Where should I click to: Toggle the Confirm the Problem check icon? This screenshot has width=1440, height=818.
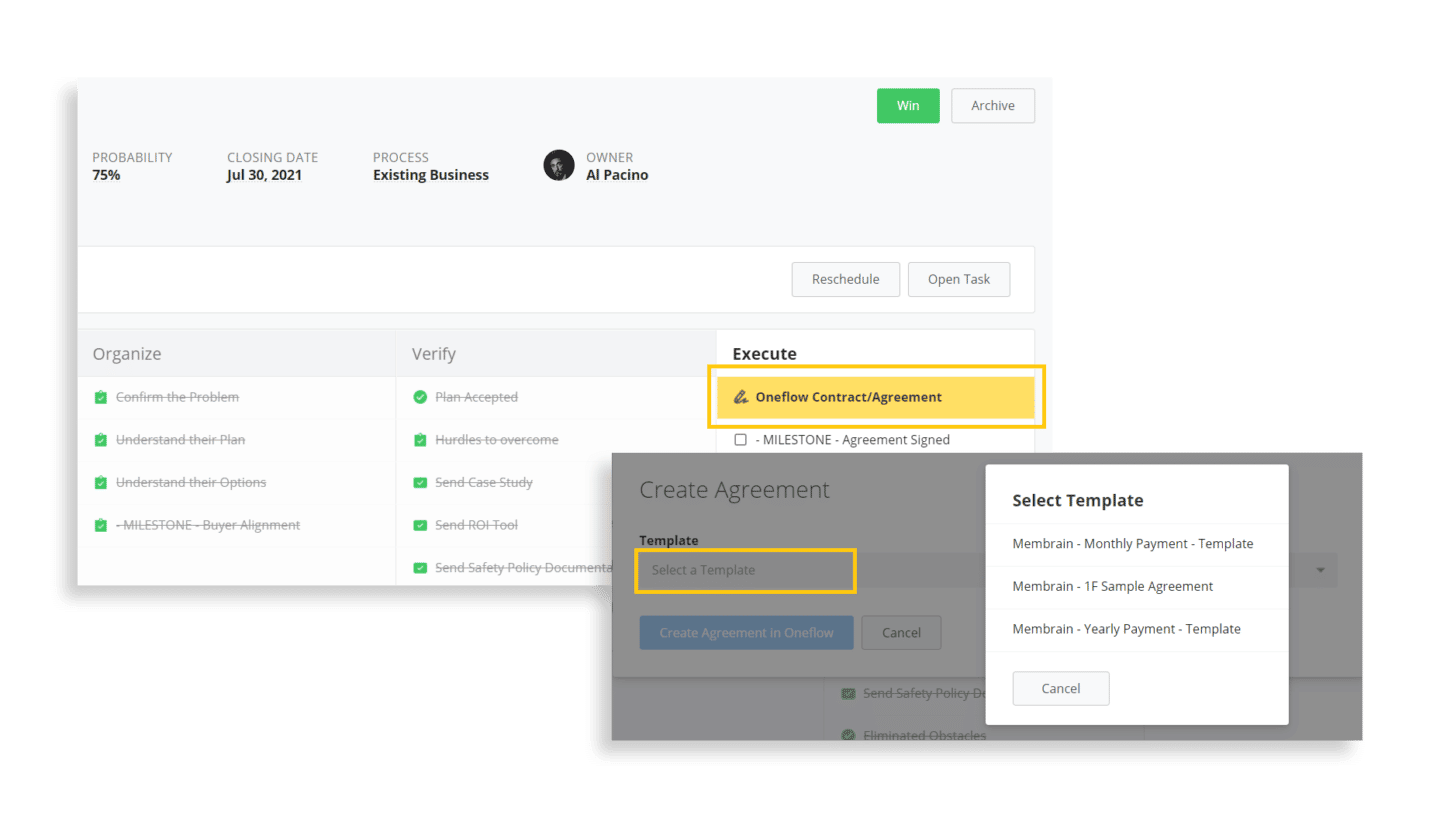(100, 397)
